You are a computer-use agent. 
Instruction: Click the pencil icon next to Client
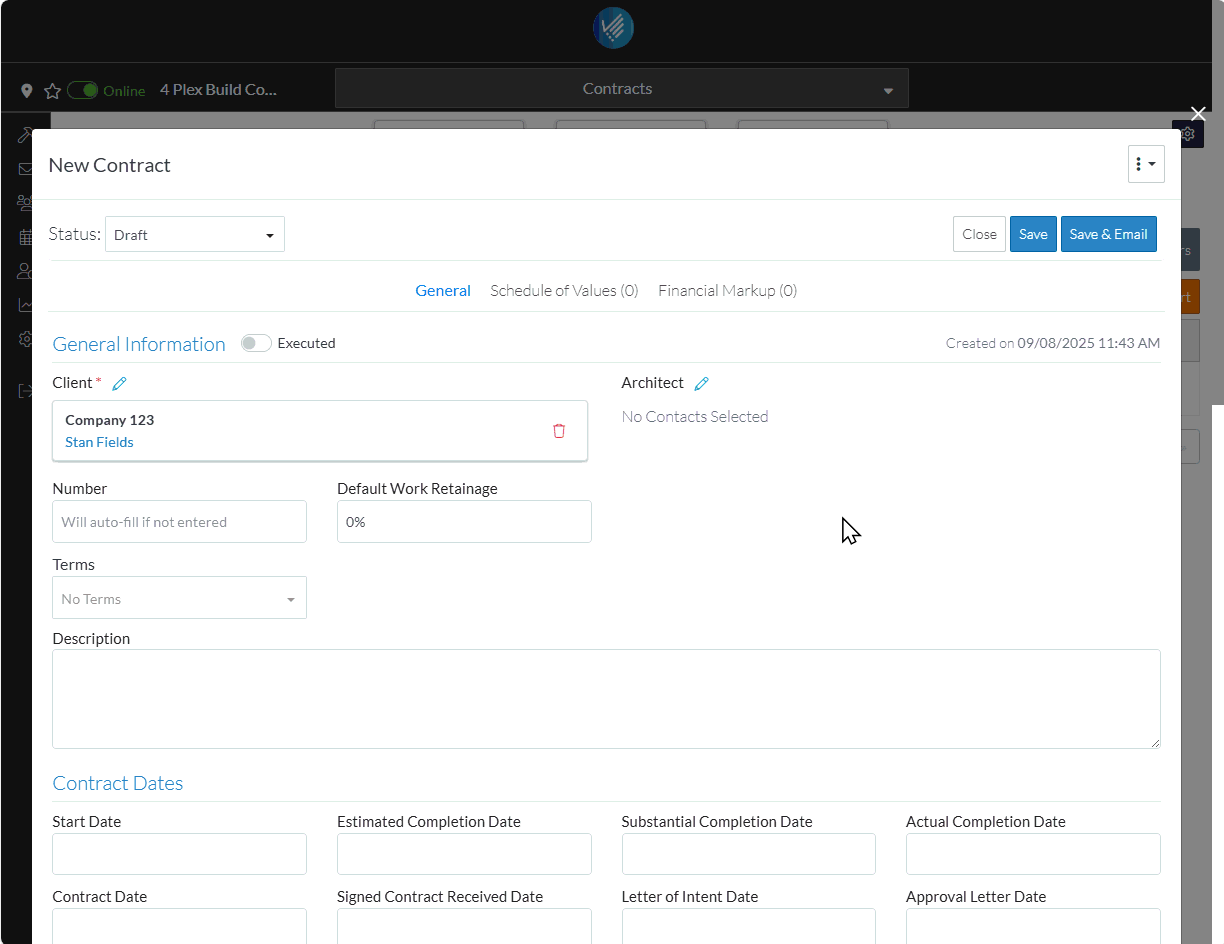coord(120,383)
